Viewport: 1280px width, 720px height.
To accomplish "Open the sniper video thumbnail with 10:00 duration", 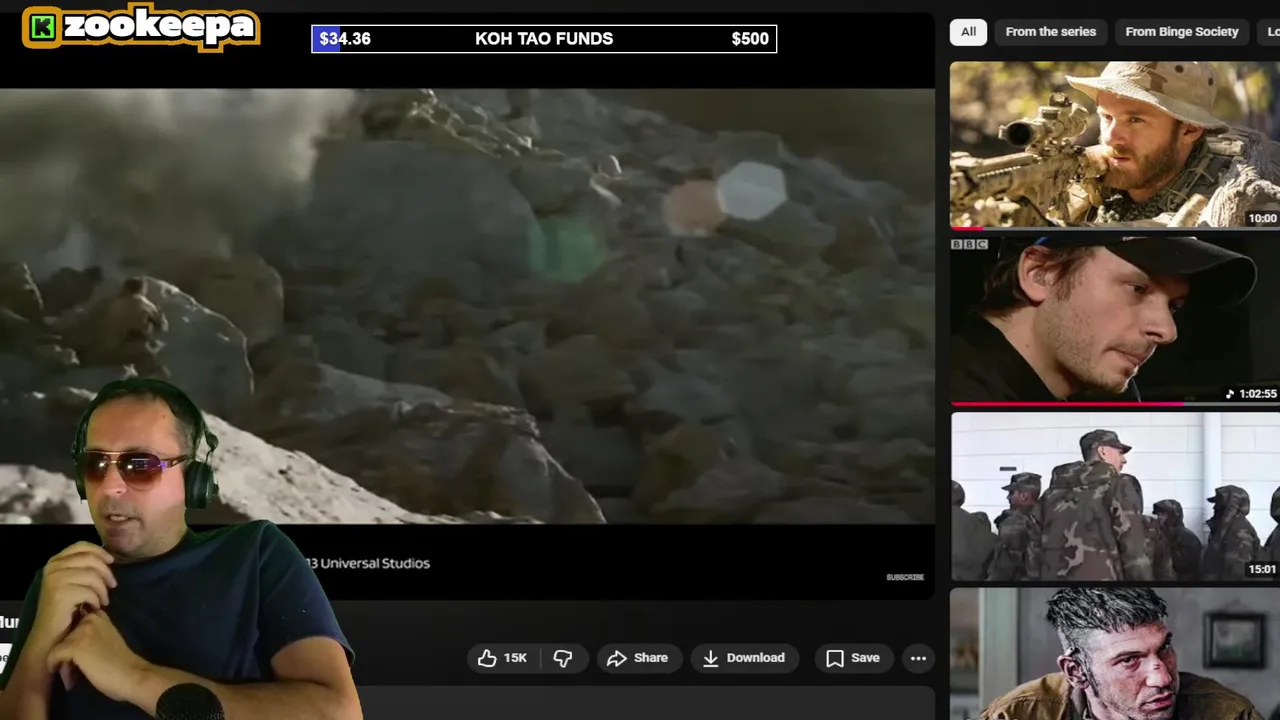I will point(1115,145).
